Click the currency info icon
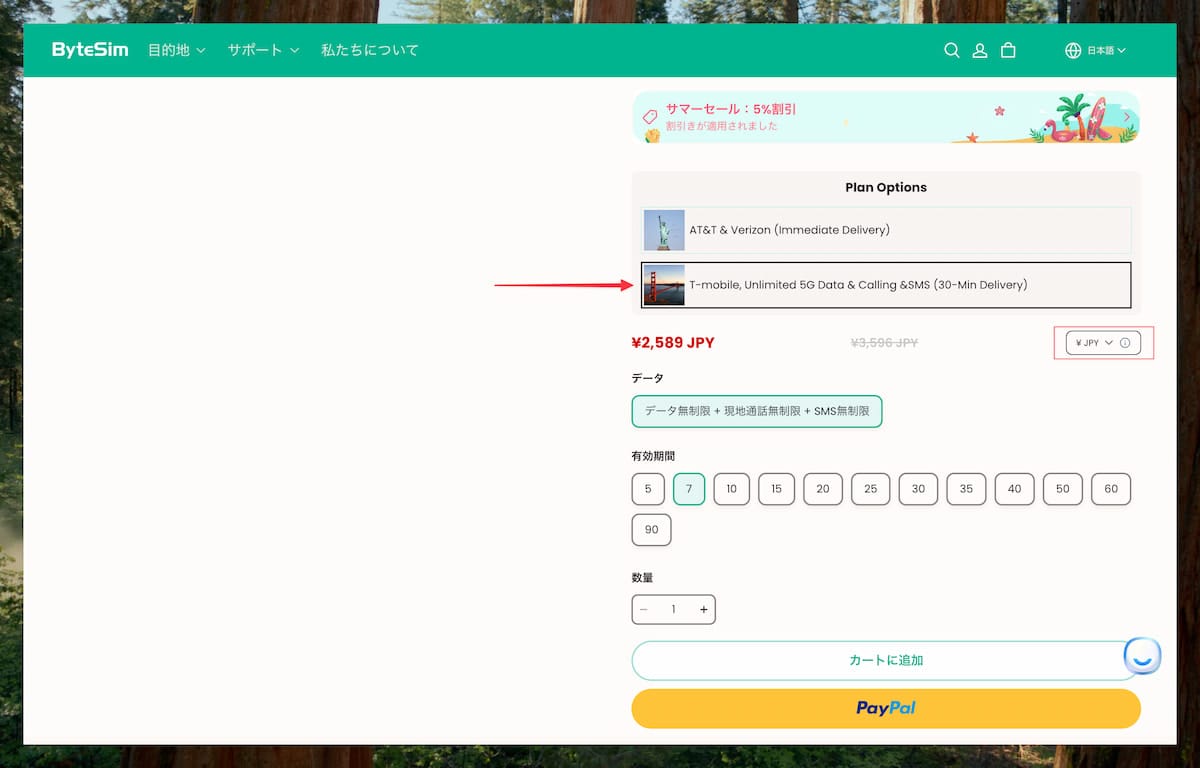The image size is (1200, 768). 1125,343
